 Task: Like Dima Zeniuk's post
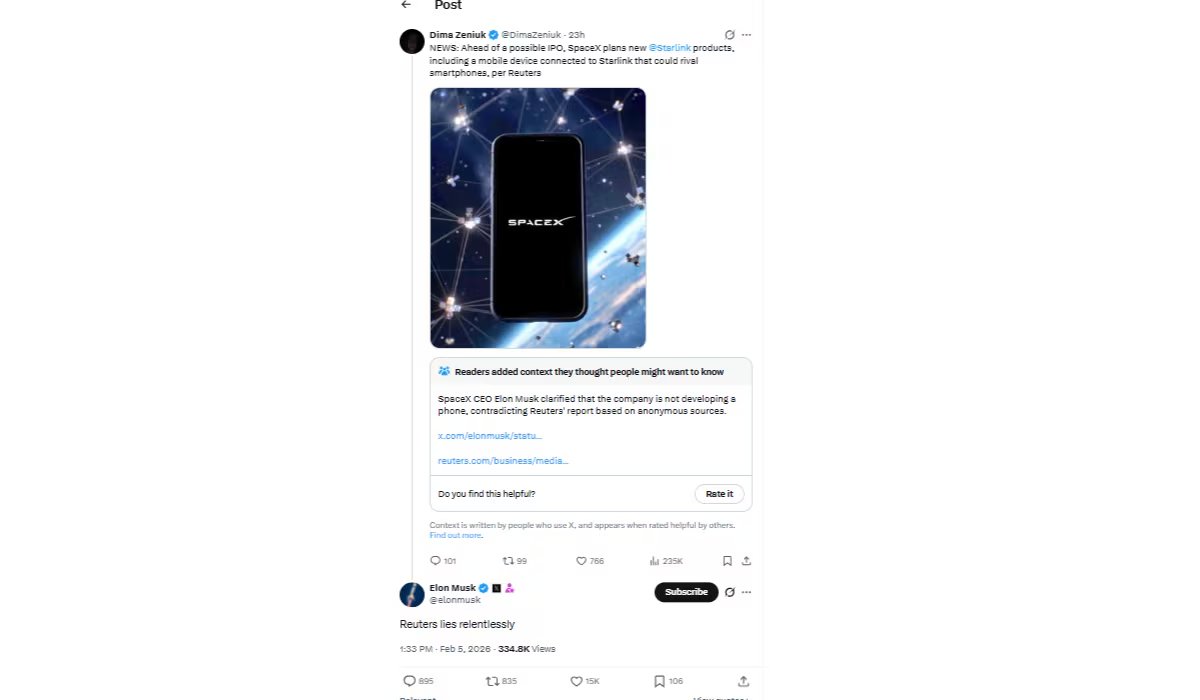coord(581,561)
